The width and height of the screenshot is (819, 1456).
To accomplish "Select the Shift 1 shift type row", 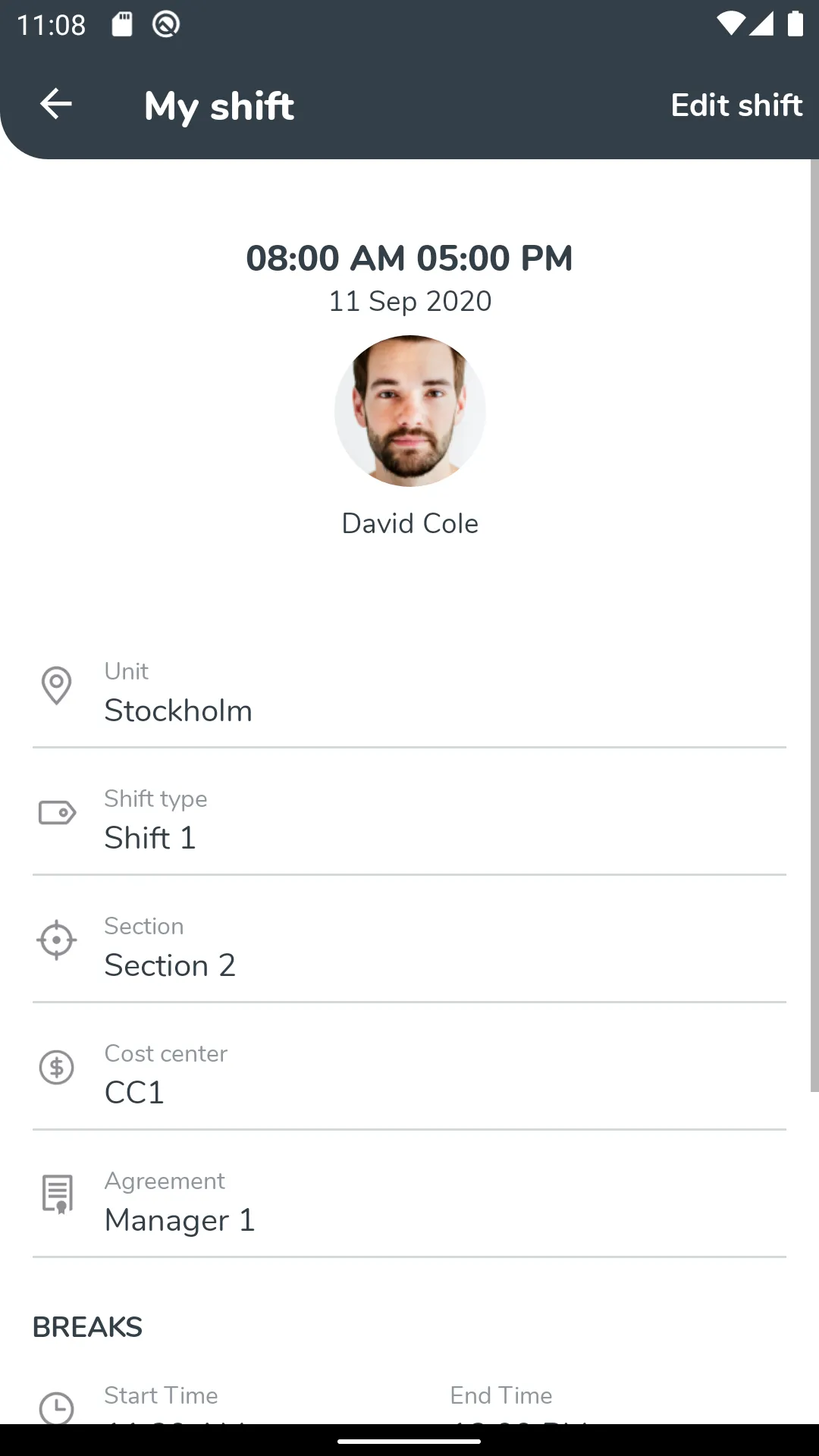I will click(x=409, y=819).
